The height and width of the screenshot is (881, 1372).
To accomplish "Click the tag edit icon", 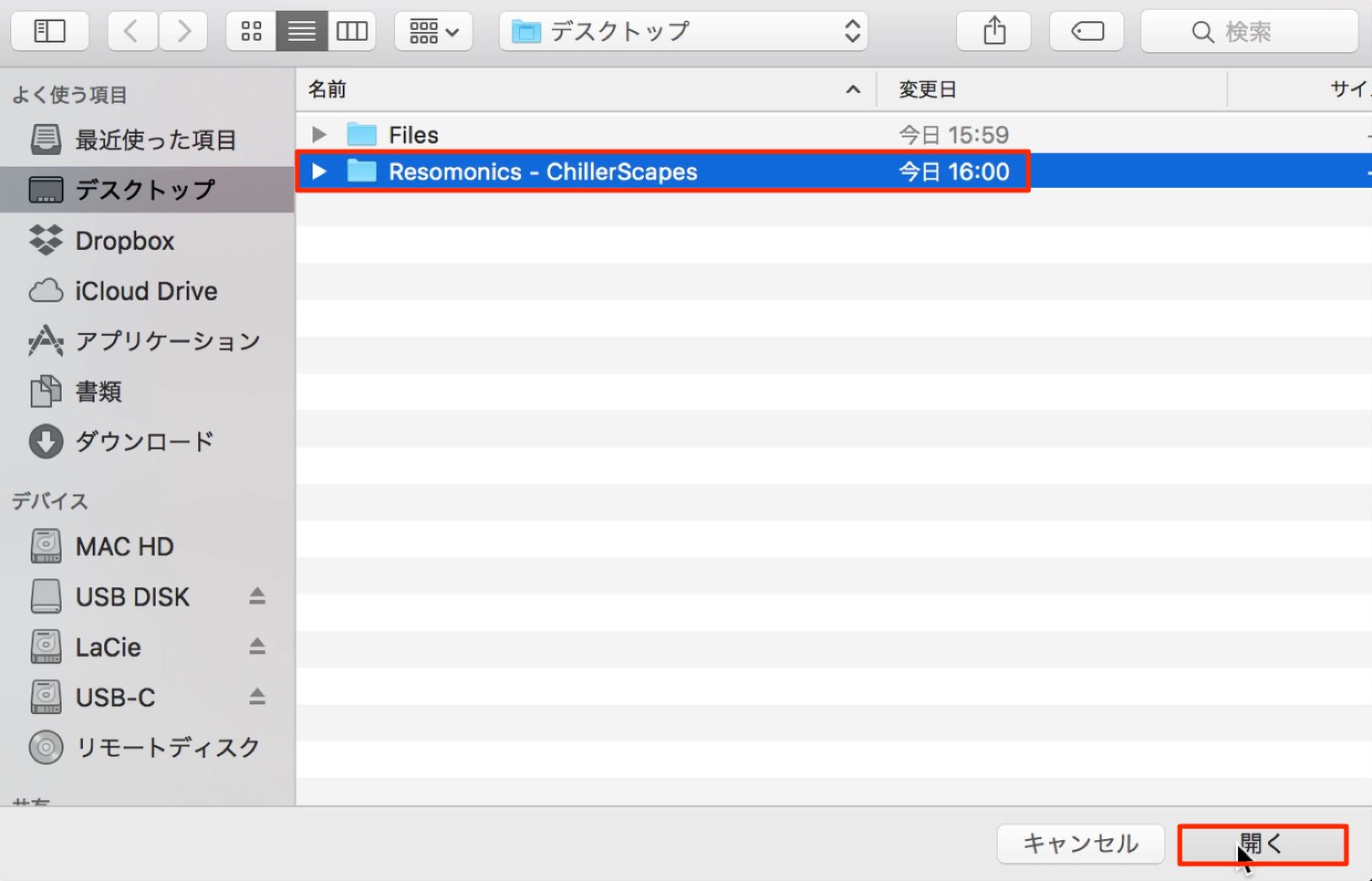I will [x=1086, y=31].
